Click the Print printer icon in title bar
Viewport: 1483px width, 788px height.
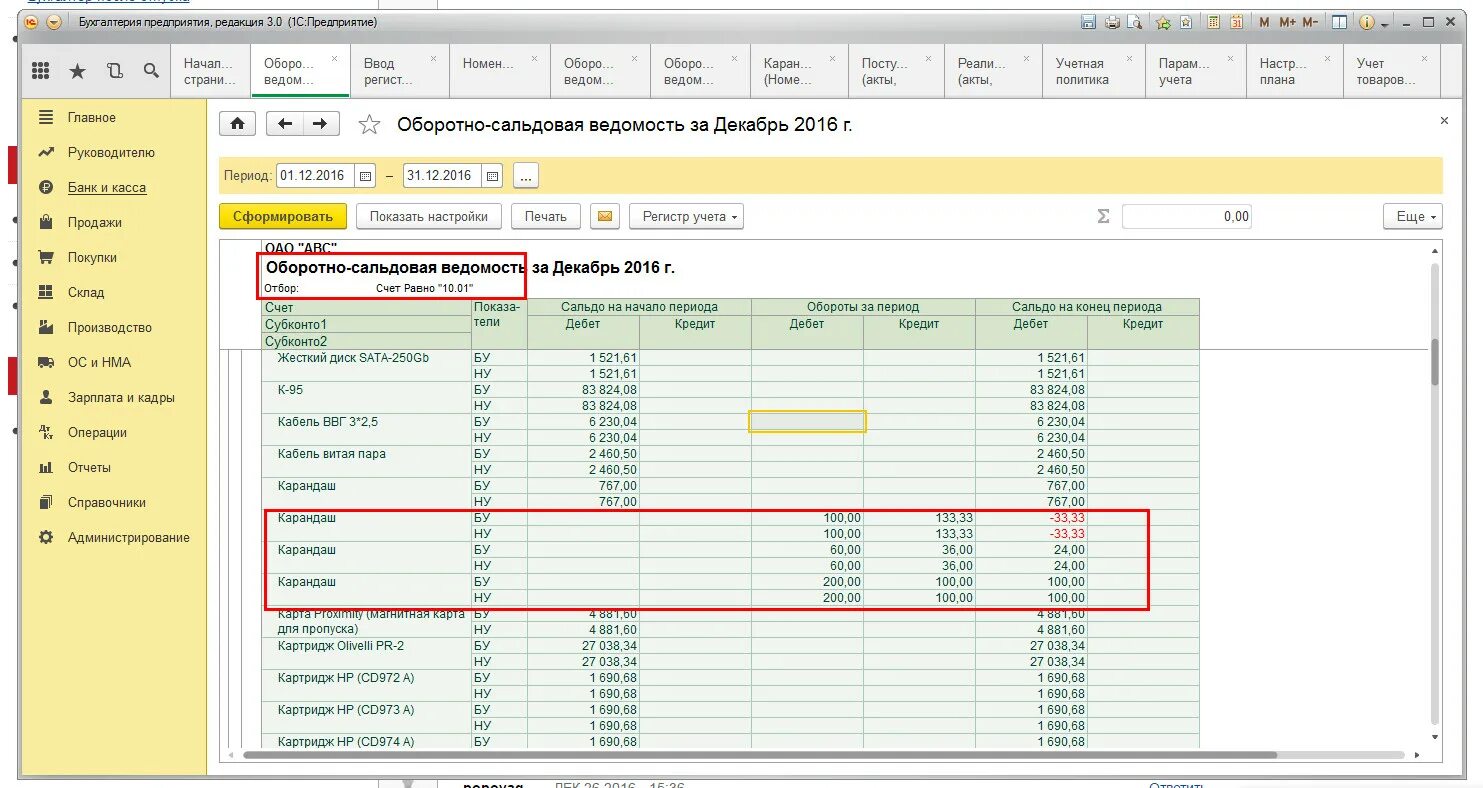pos(1112,22)
